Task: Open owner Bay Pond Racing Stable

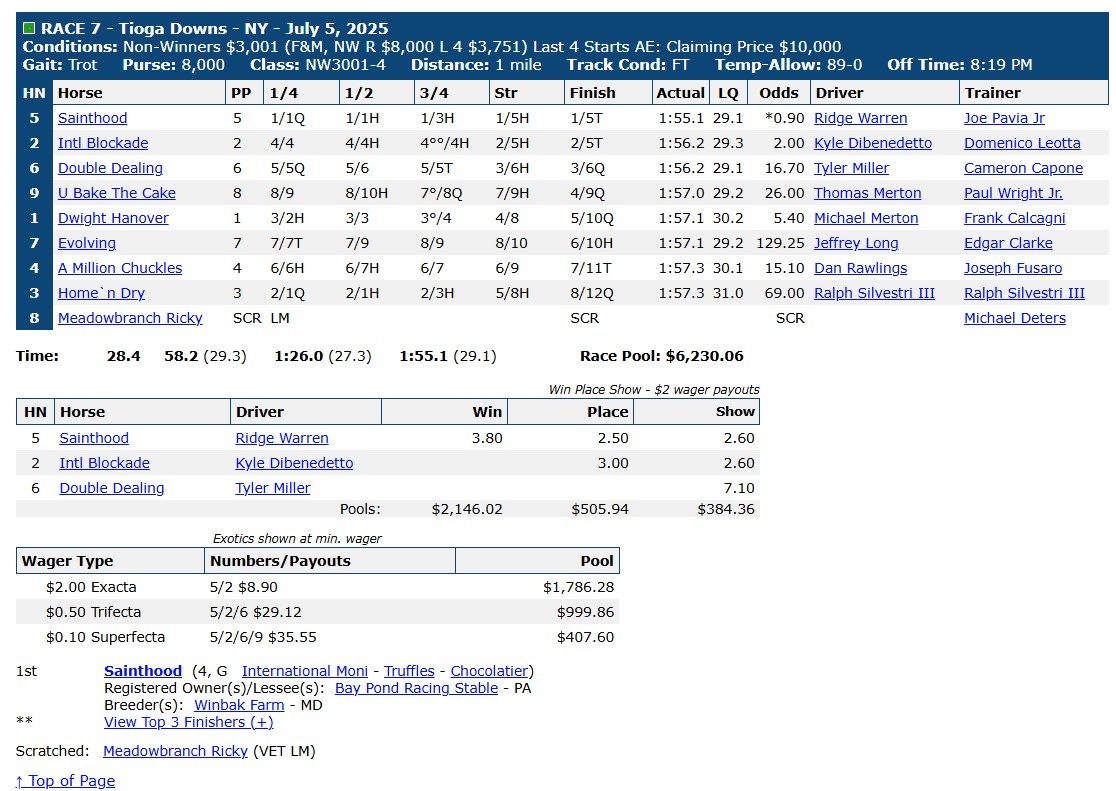Action: point(416,688)
